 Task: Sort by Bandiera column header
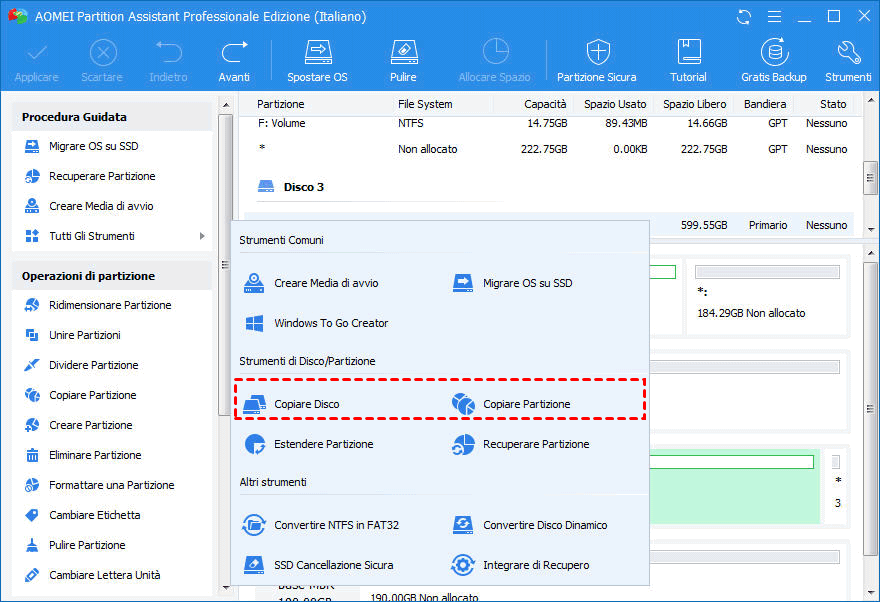[765, 104]
